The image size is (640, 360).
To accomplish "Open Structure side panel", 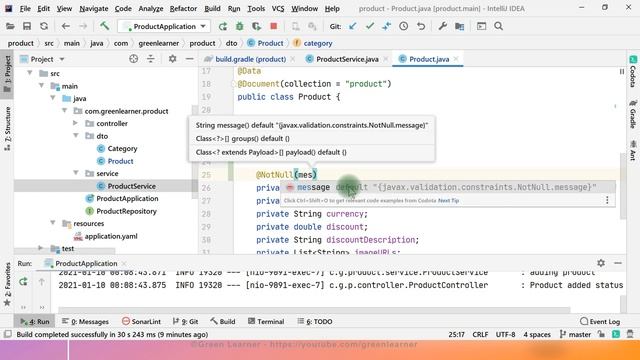I will [7, 129].
